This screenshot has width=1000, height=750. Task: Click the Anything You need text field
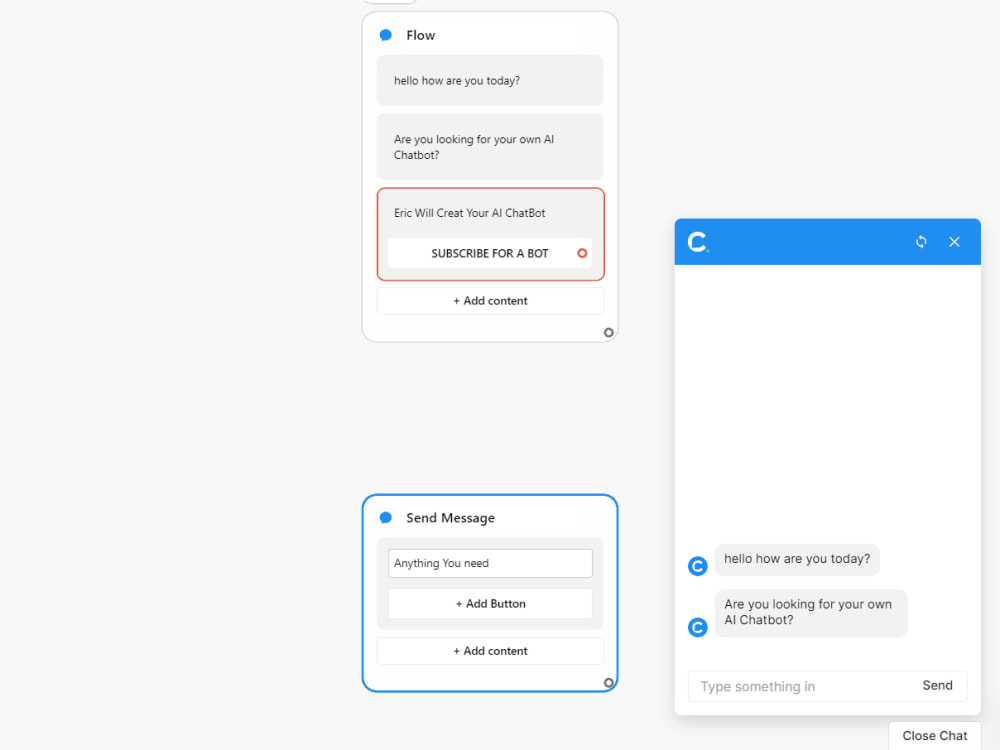(x=489, y=563)
